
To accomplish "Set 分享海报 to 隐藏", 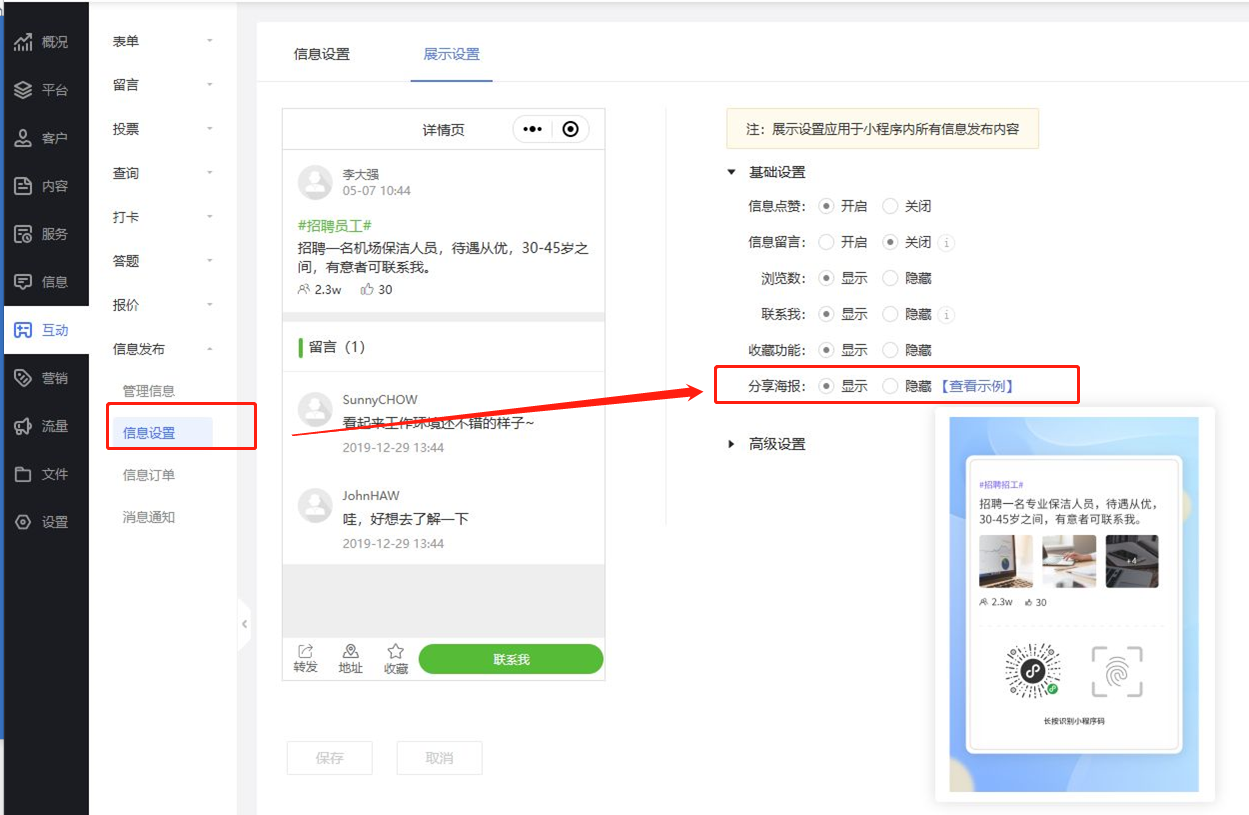I will coord(890,385).
